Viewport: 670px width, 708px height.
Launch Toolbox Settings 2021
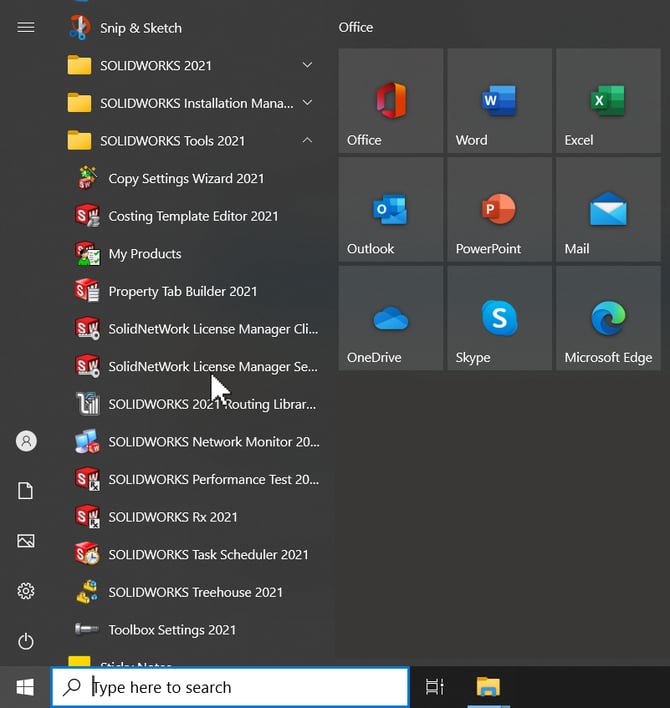click(x=172, y=630)
